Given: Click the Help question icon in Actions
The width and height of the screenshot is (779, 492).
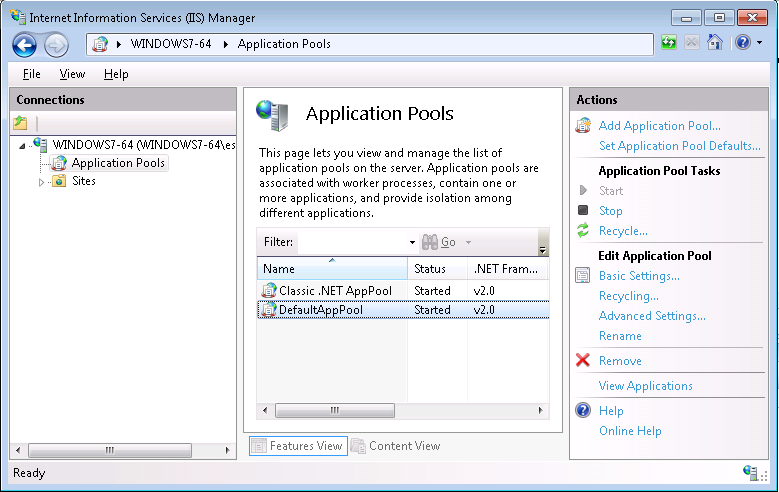Looking at the screenshot, I should [583, 410].
